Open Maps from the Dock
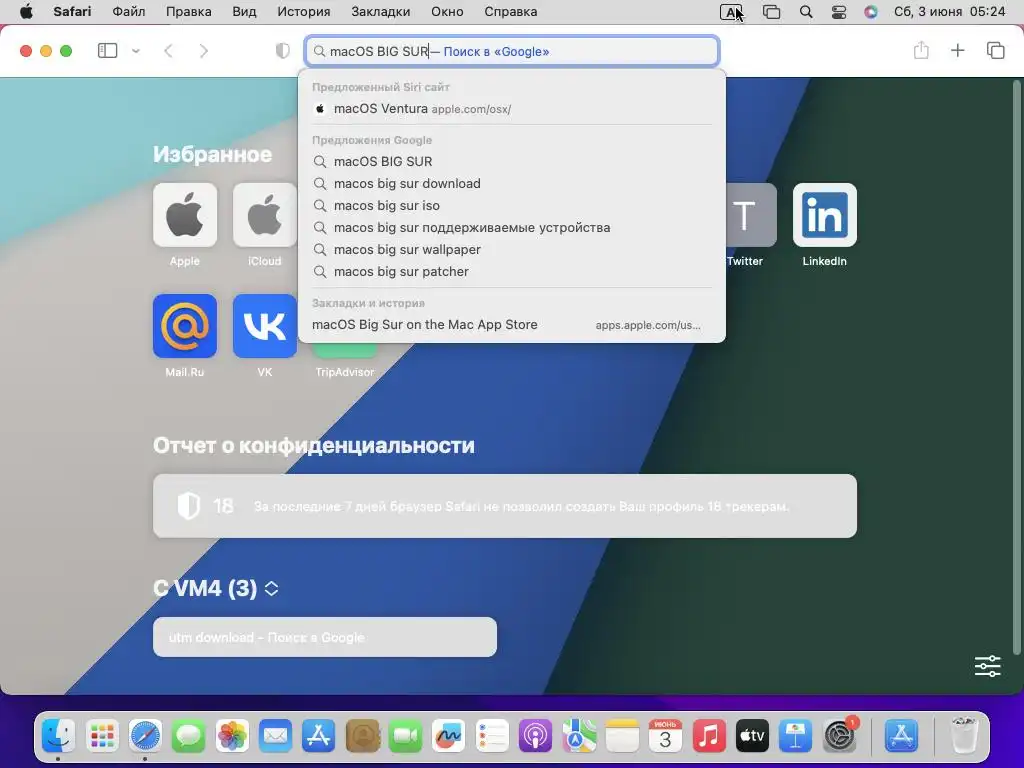This screenshot has height=768, width=1024. click(x=579, y=736)
